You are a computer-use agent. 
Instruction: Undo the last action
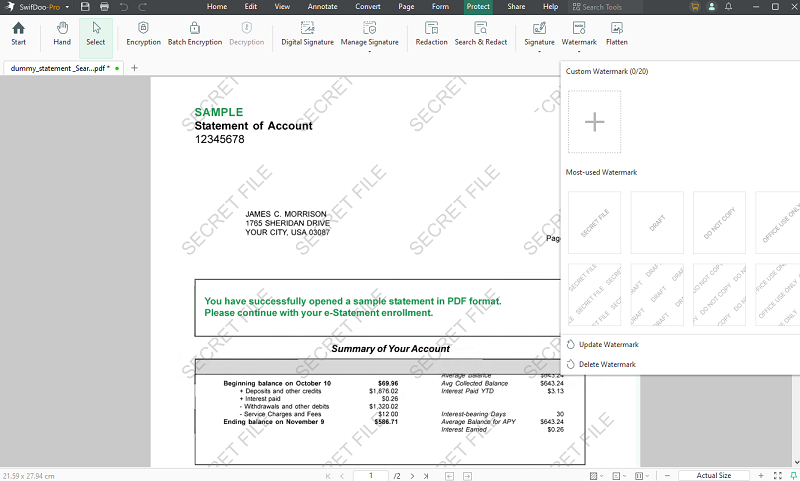point(123,7)
